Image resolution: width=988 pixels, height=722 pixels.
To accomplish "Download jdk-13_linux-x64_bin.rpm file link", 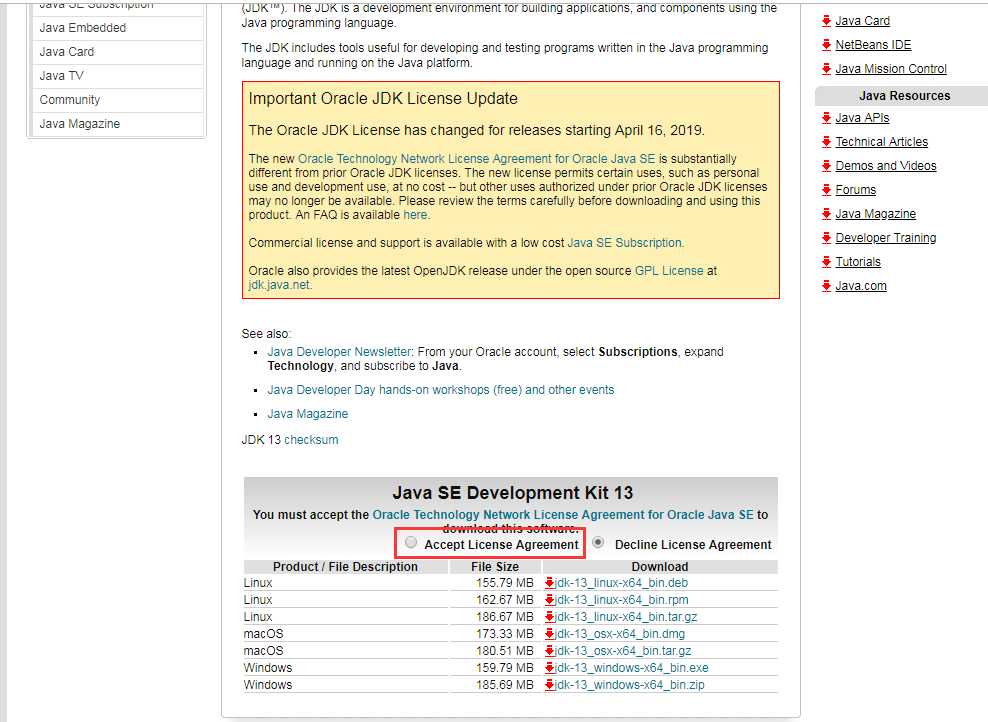I will point(621,600).
